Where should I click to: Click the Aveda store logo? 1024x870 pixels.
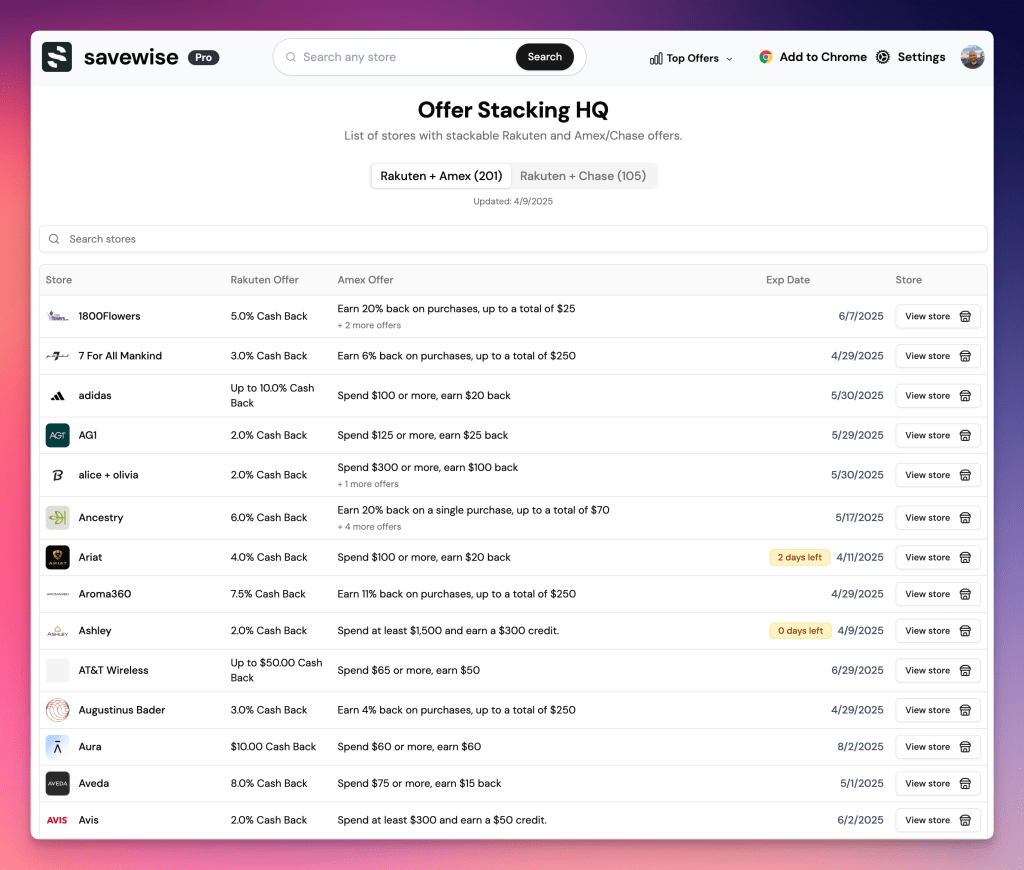[57, 783]
